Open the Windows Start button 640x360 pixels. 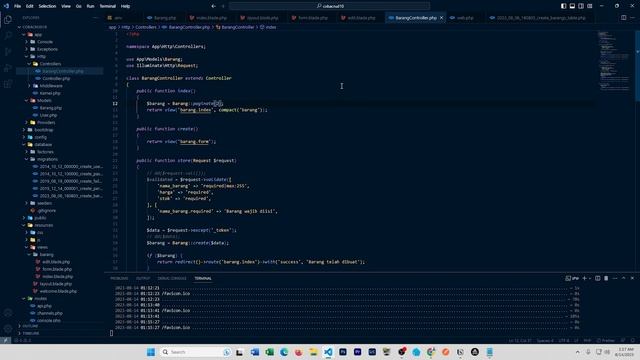[151, 352]
